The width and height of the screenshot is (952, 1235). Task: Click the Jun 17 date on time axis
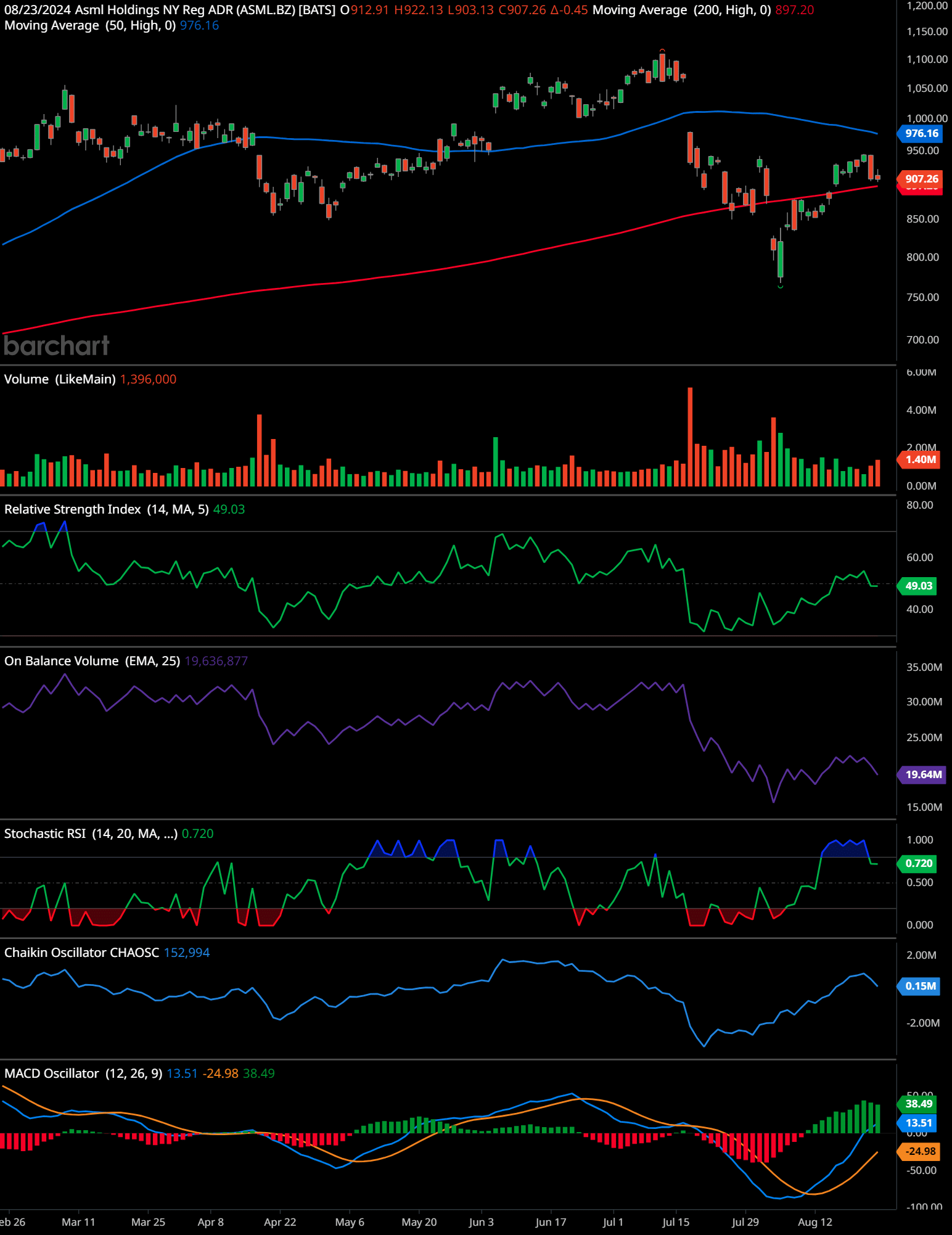pyautogui.click(x=551, y=1222)
